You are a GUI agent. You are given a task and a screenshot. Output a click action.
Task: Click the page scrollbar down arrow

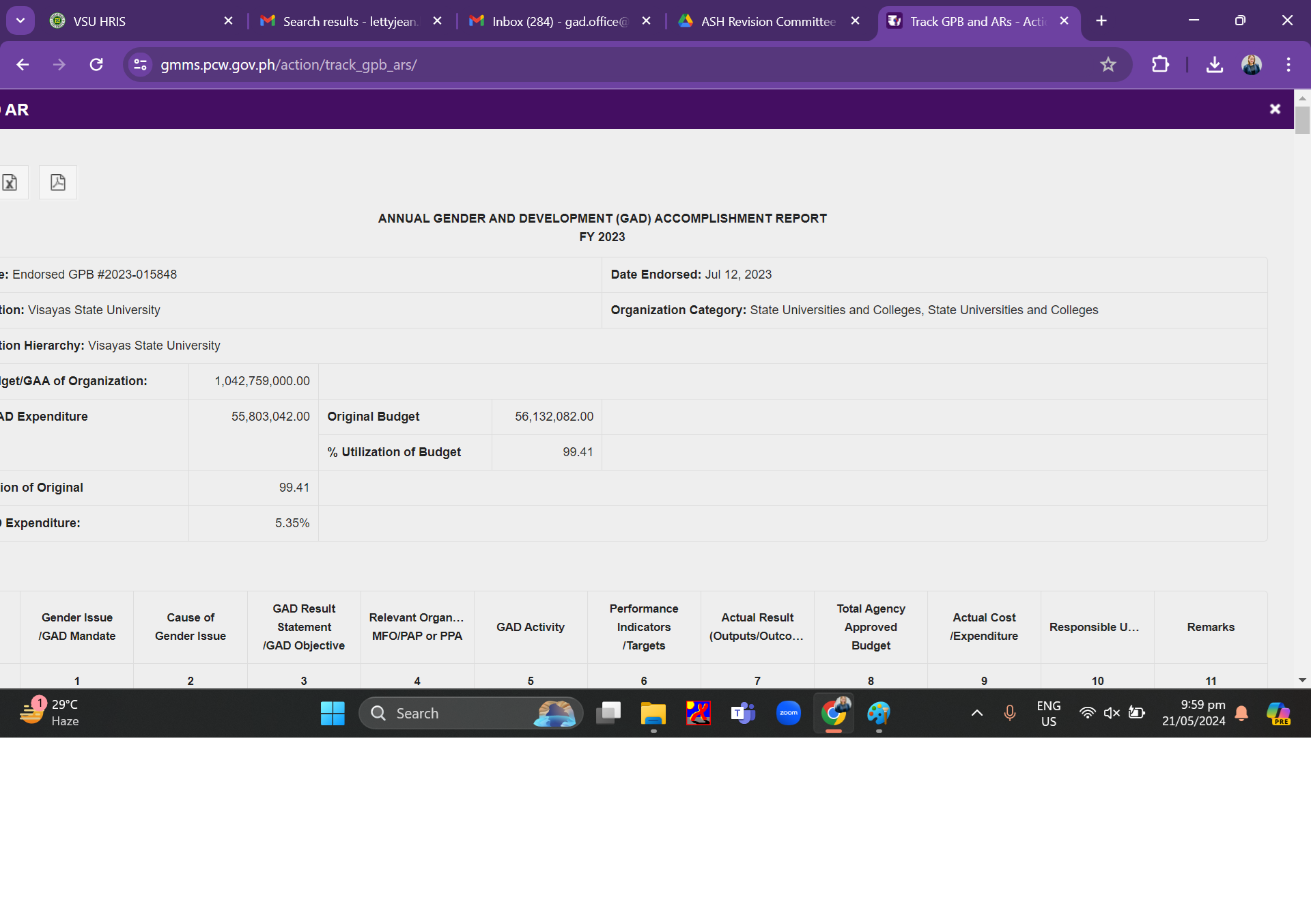pos(1302,680)
